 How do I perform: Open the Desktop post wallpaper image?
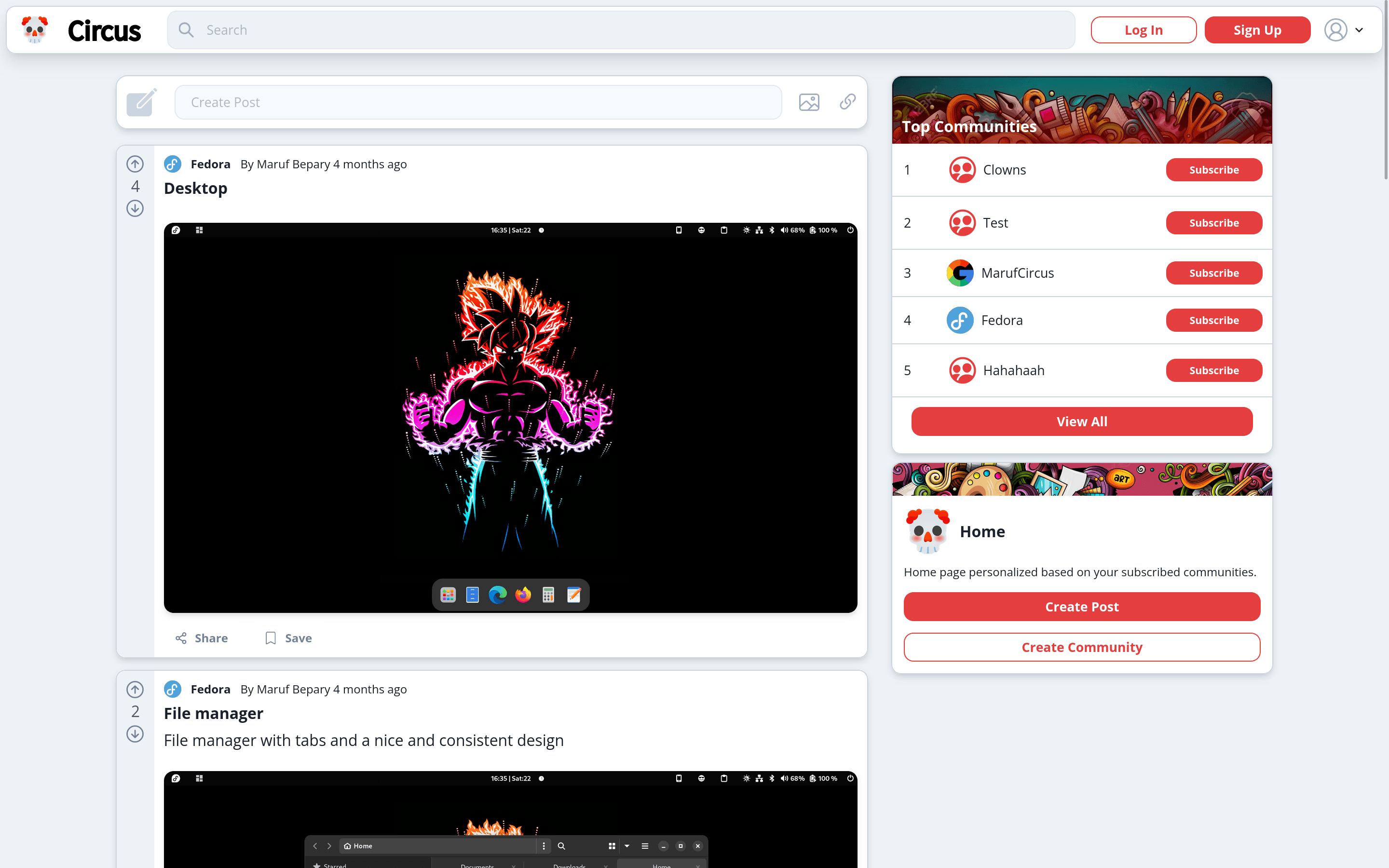[510, 417]
